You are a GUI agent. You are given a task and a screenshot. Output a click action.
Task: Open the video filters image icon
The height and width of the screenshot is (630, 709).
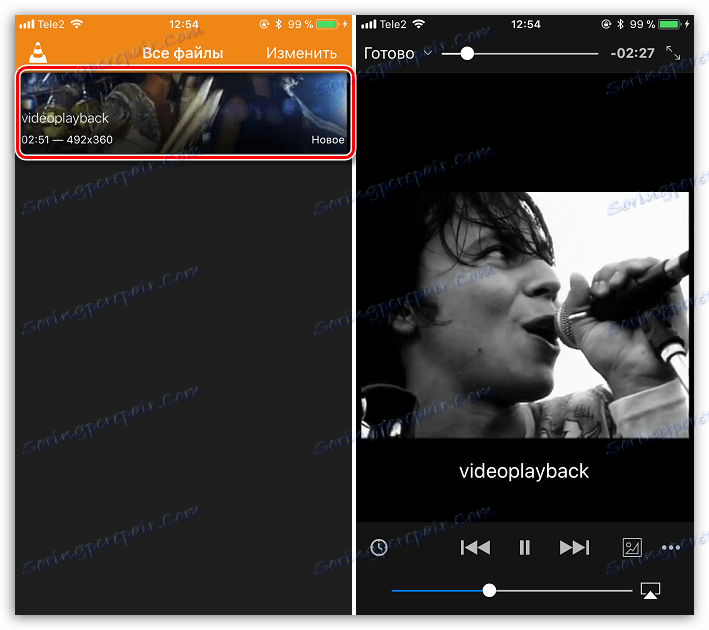pos(632,547)
